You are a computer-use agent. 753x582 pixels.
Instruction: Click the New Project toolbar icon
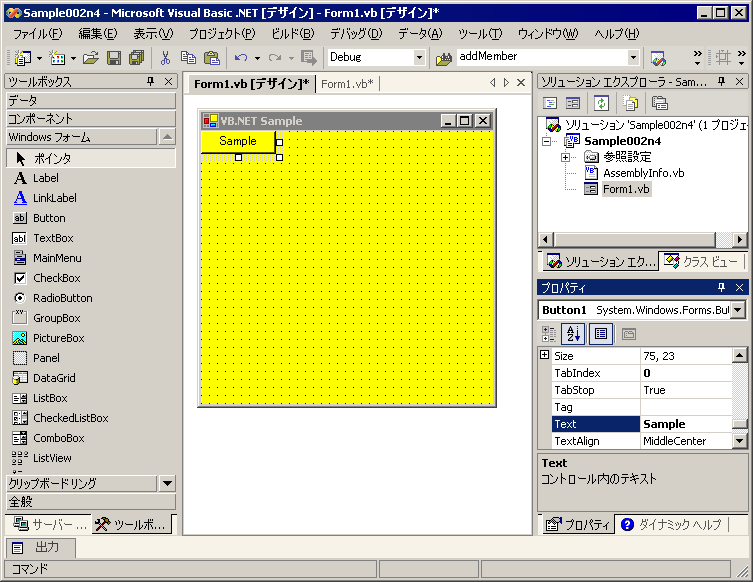pyautogui.click(x=22, y=58)
